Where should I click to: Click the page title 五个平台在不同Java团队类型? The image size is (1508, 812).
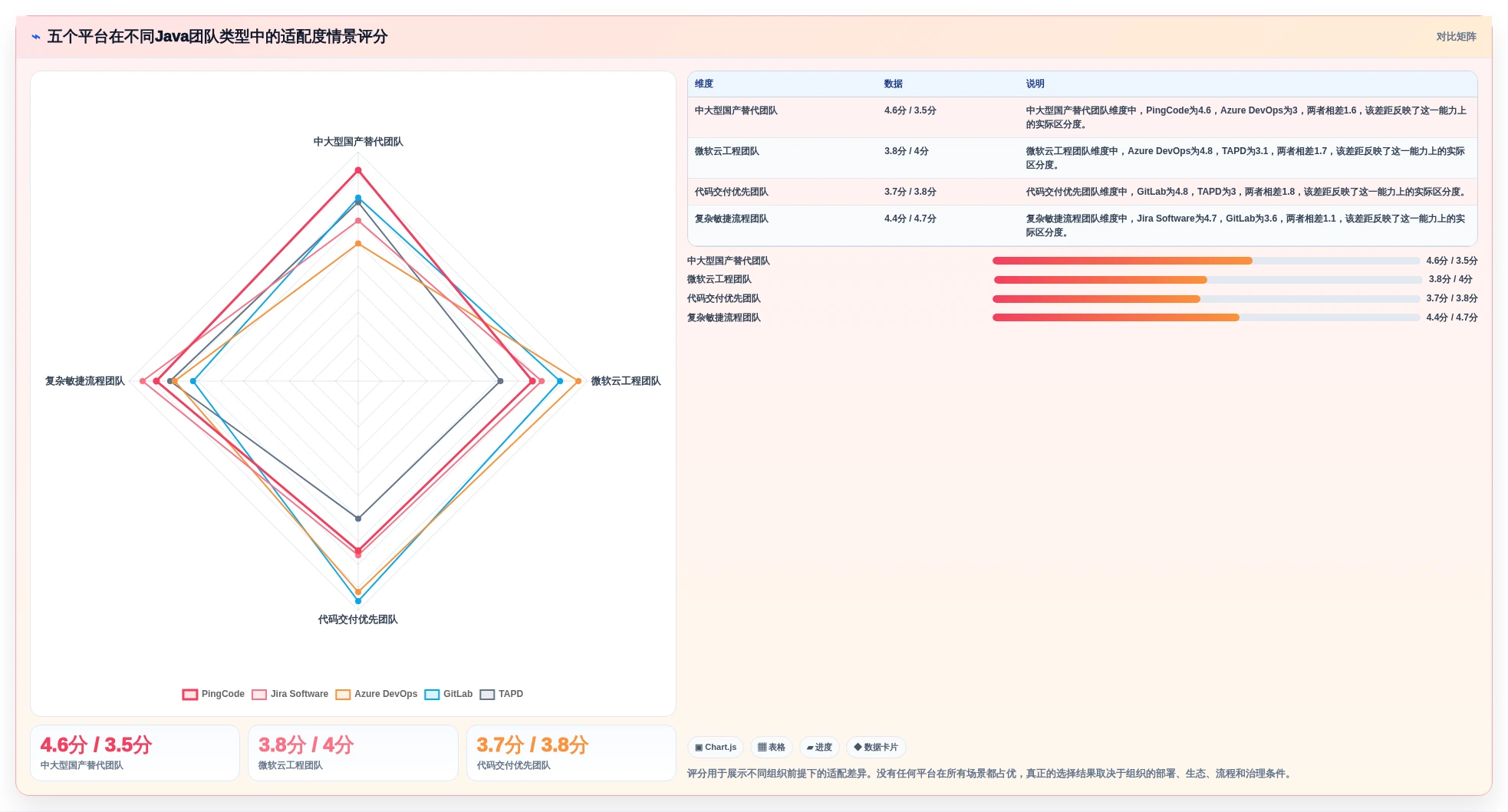click(x=218, y=37)
